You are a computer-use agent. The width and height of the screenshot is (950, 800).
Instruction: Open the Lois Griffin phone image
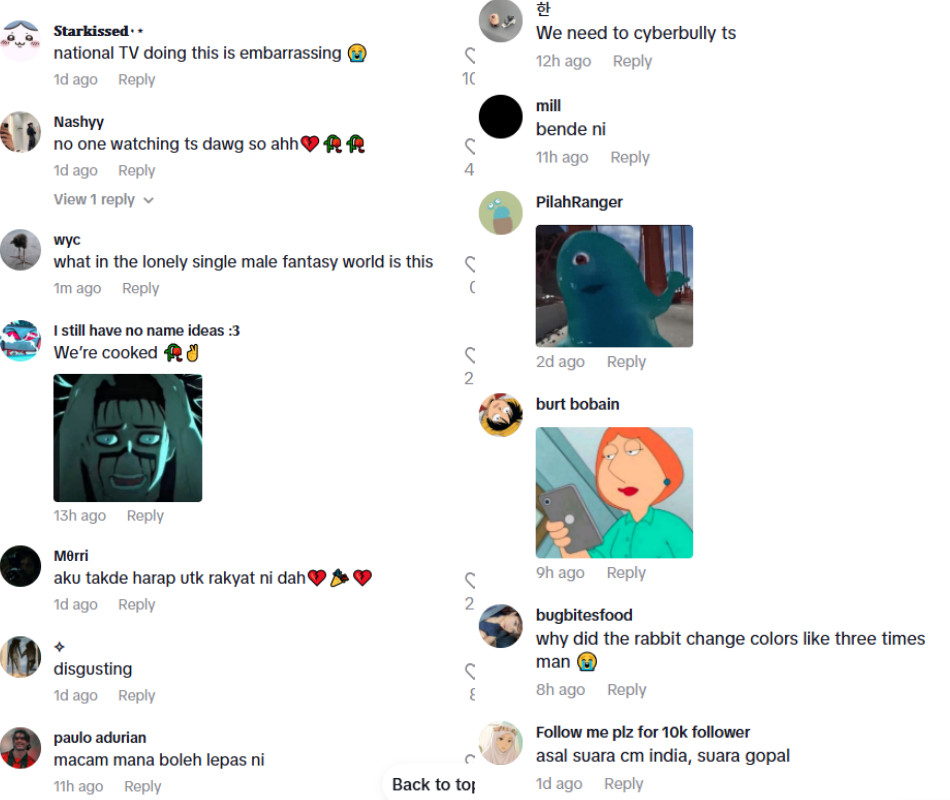tap(614, 493)
